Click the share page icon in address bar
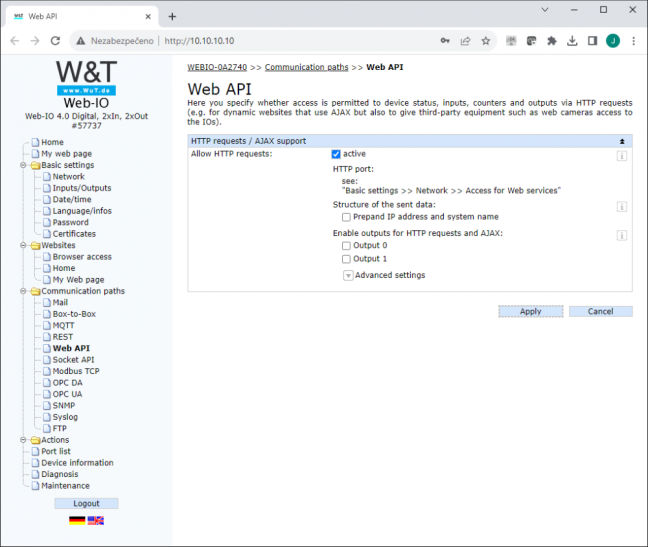This screenshot has height=547, width=648. 465,40
